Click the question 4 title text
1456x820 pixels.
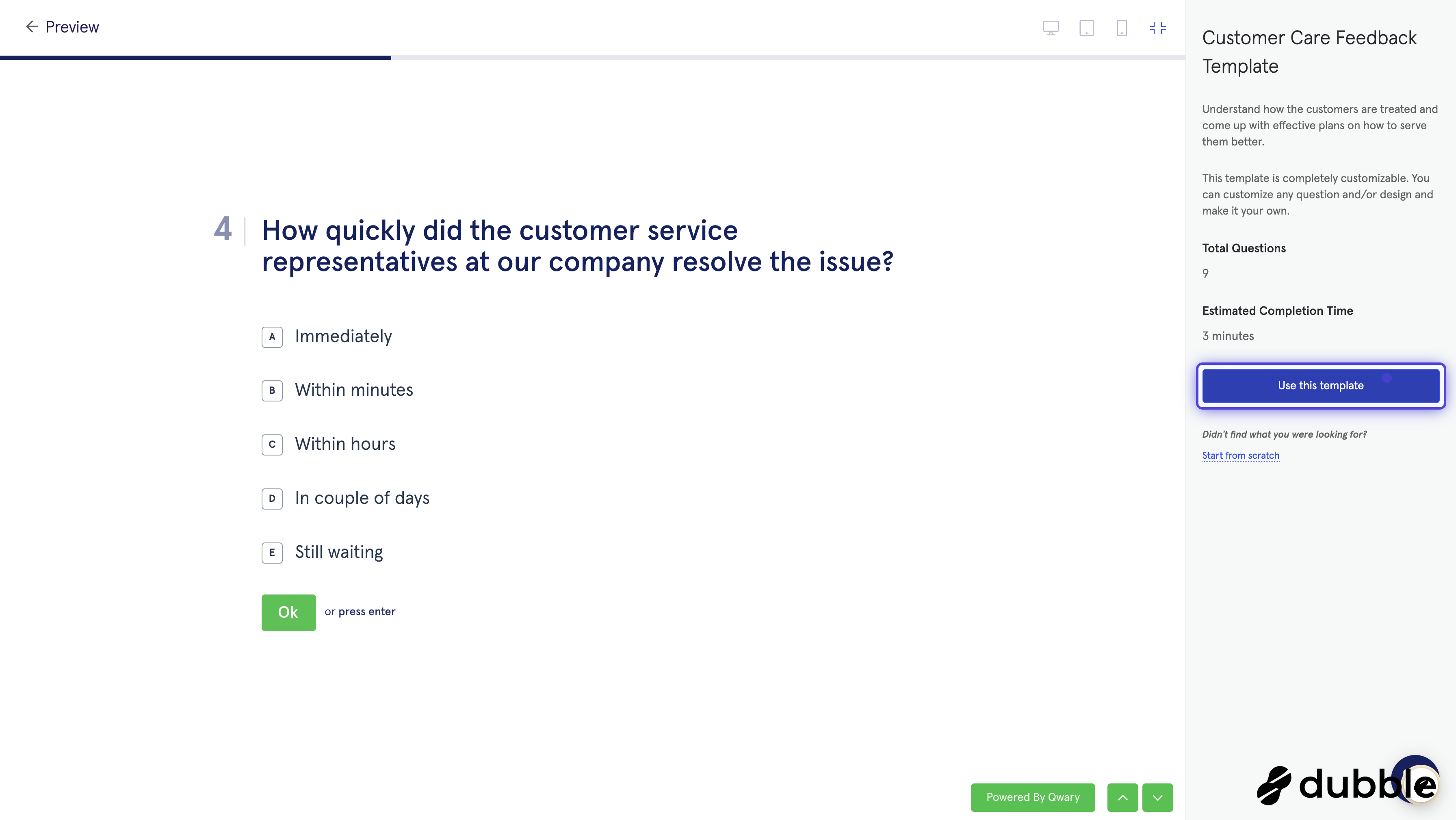coord(577,246)
